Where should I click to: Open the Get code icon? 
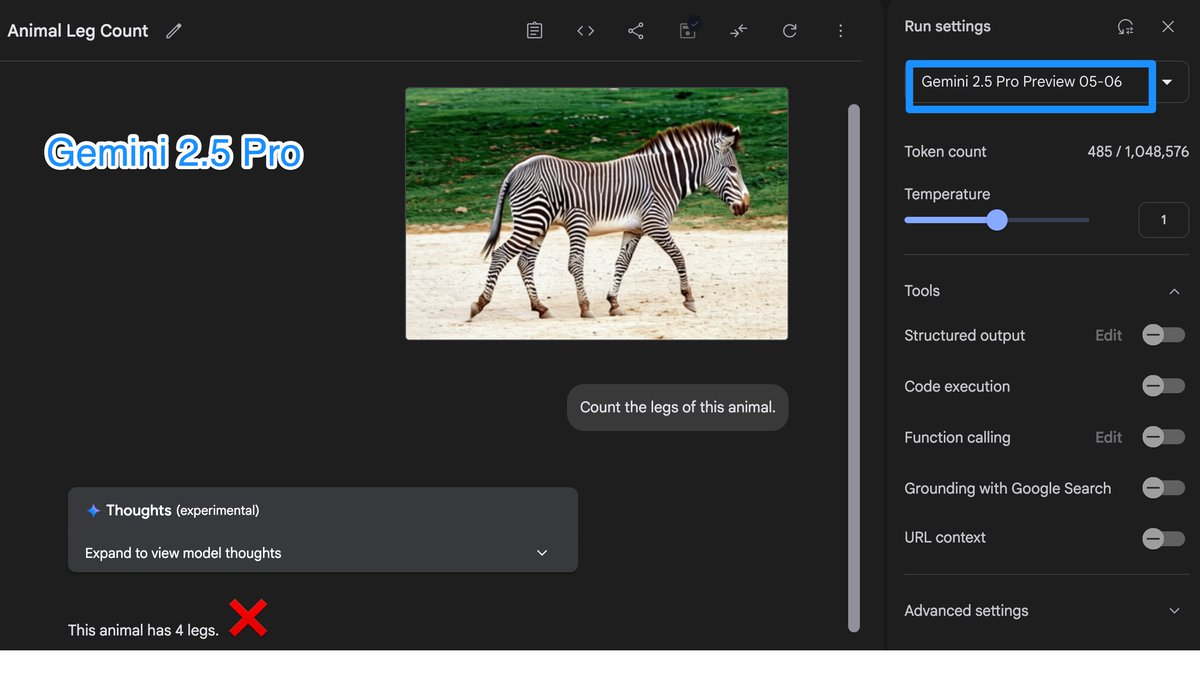click(586, 31)
